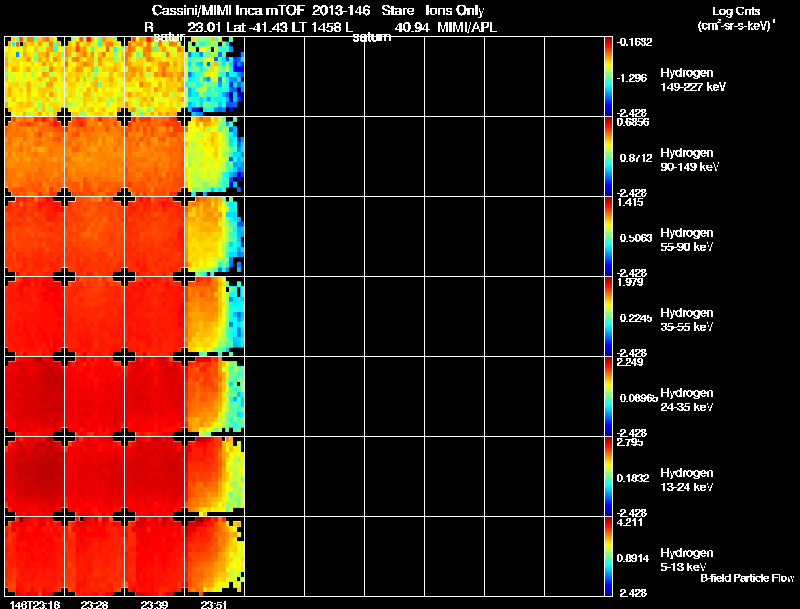Click the 5-13 keV hydrogen color bar

[609, 557]
